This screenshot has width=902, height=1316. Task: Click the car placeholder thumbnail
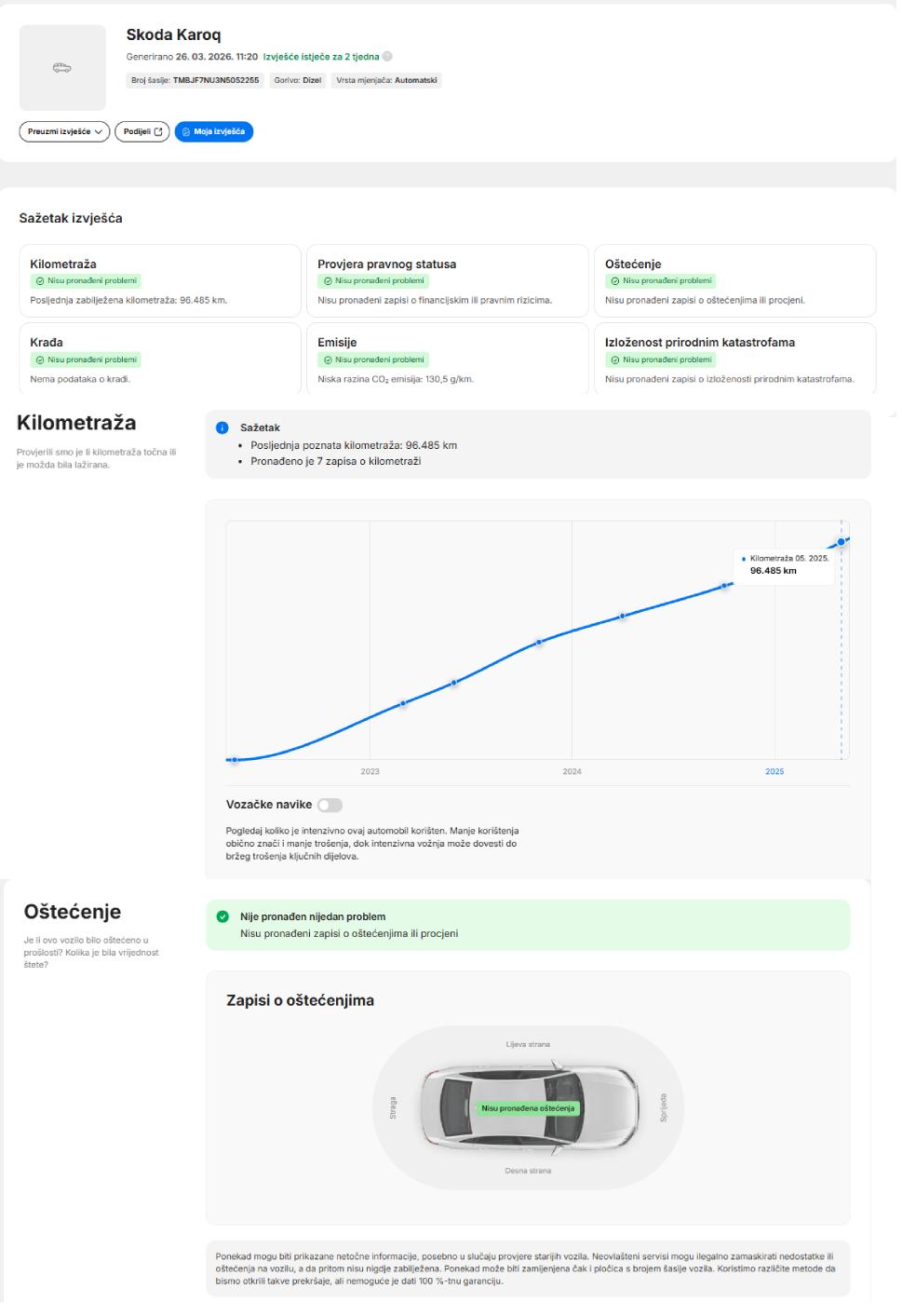pyautogui.click(x=62, y=68)
